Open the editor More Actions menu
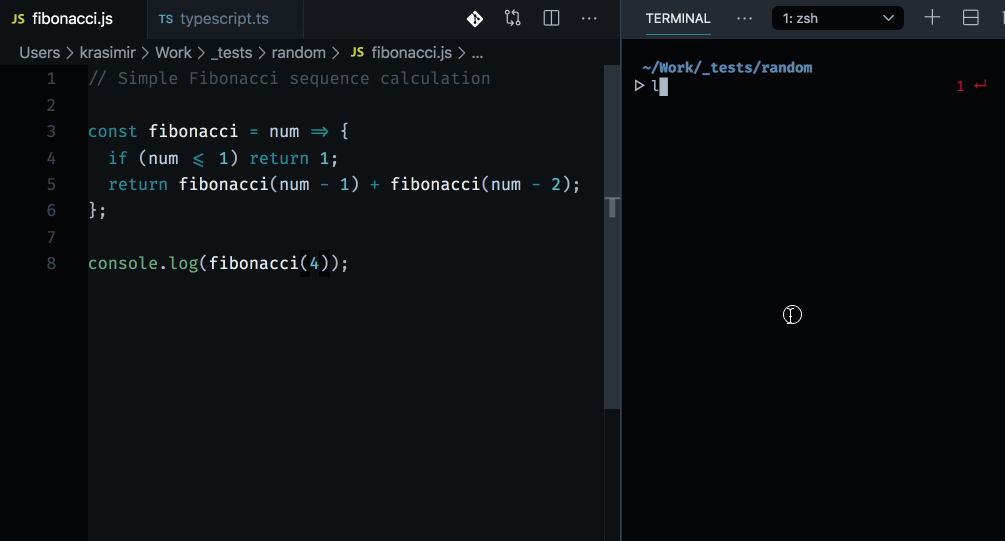Screen dimensions: 1005x541 click(589, 19)
